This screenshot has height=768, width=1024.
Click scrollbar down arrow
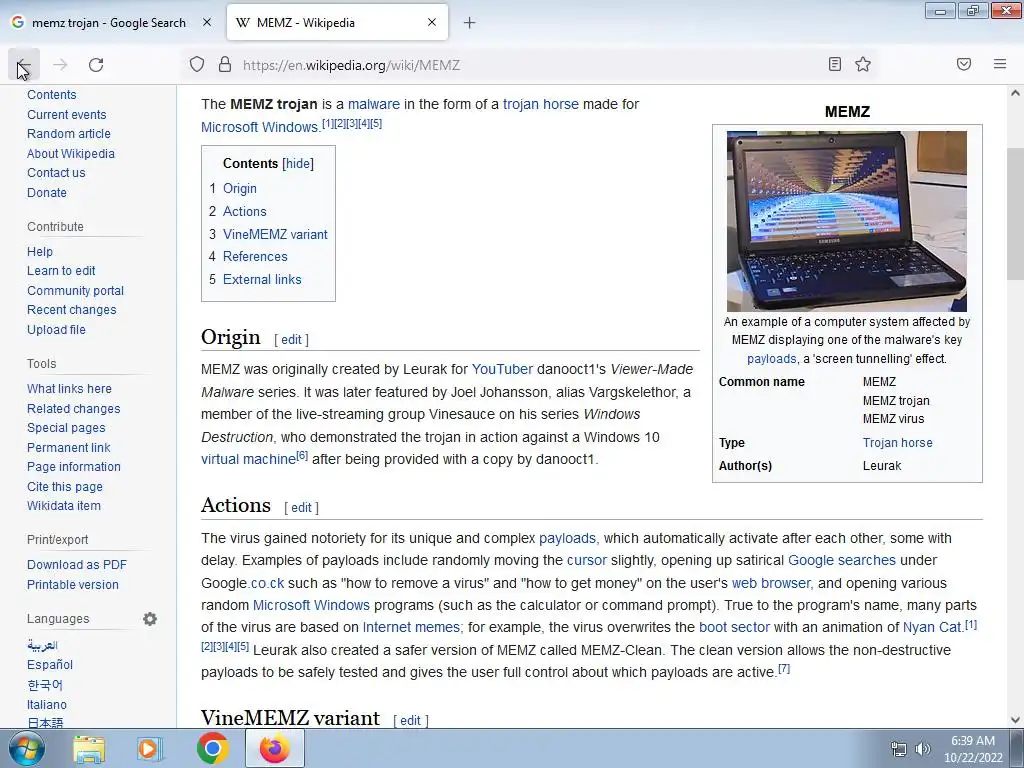tap(1016, 720)
